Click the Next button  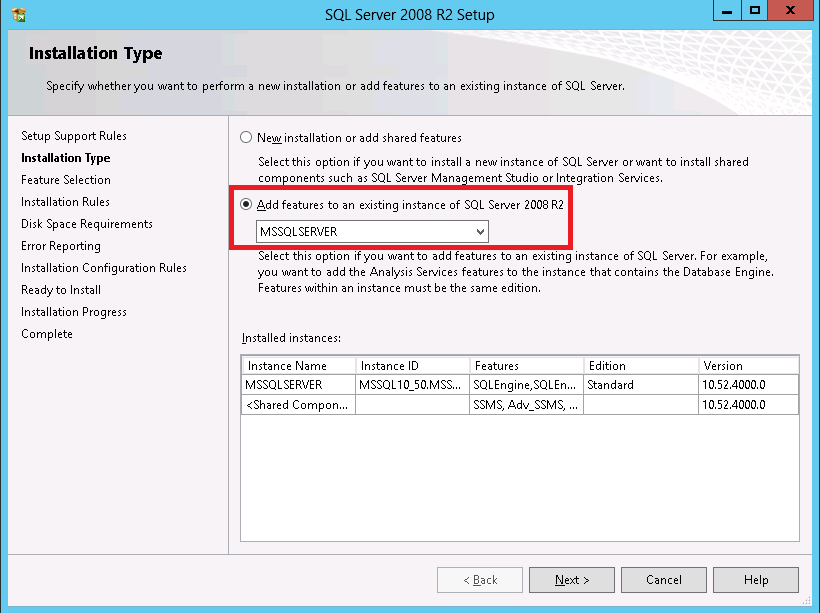(x=572, y=580)
